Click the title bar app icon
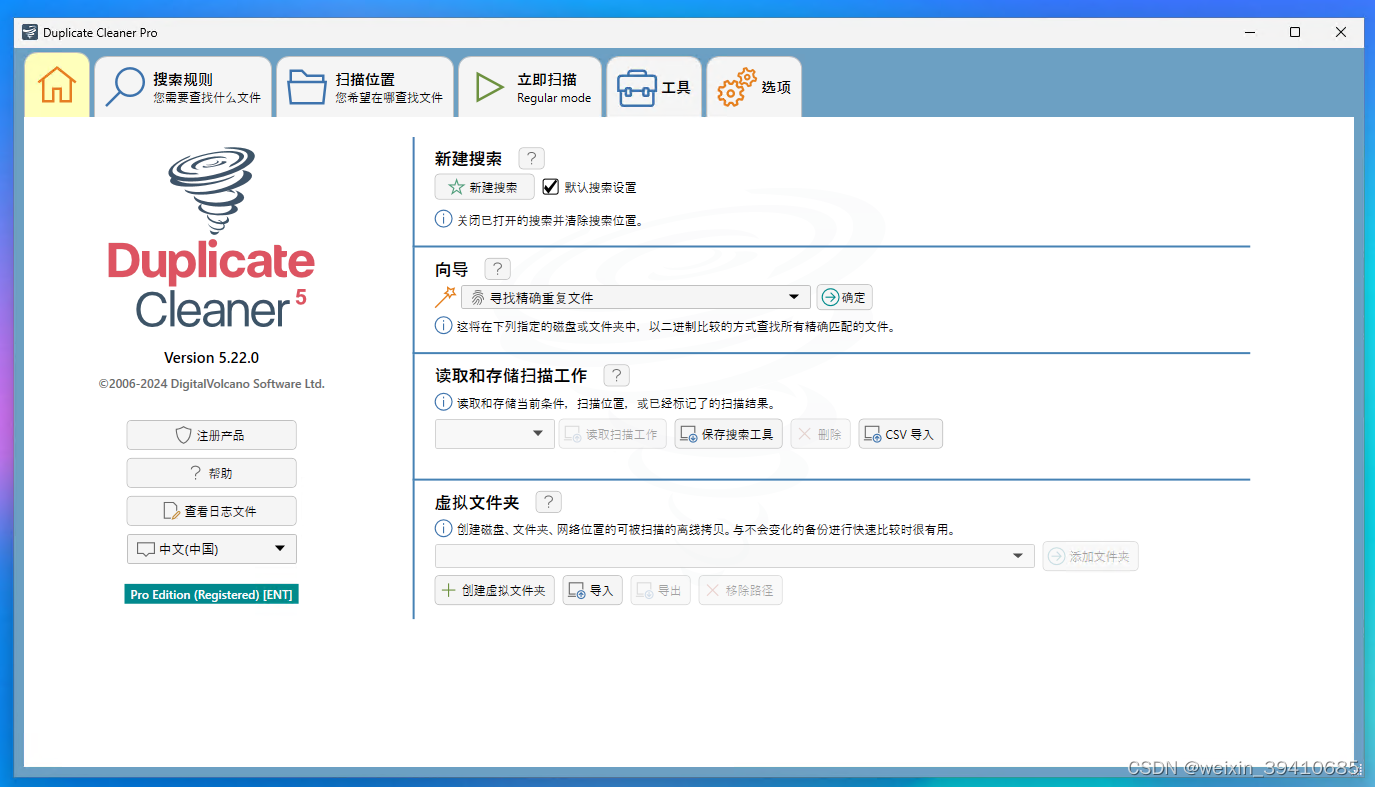1375x787 pixels. coord(29,32)
